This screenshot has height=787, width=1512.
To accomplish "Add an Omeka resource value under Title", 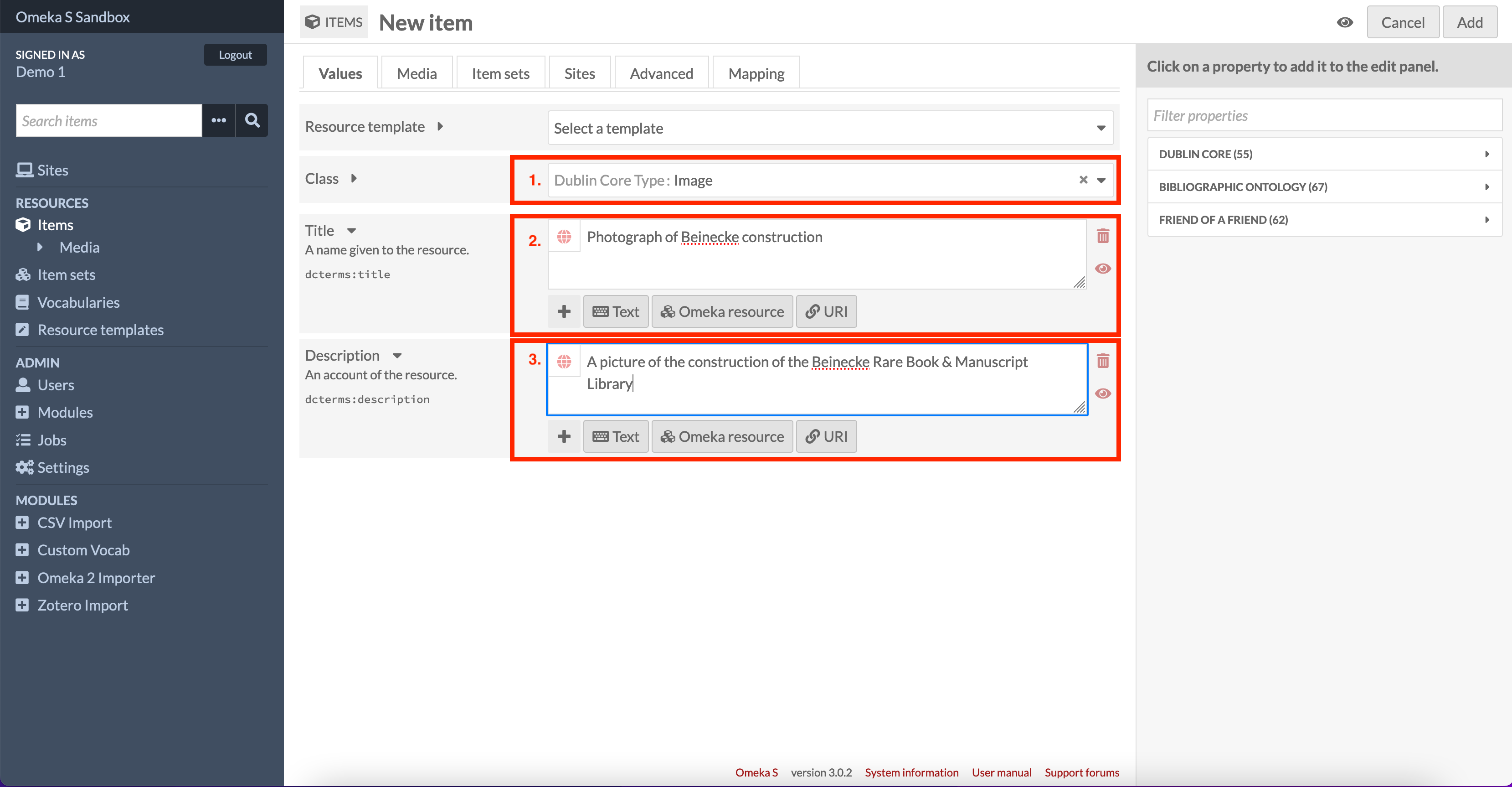I will coord(722,311).
